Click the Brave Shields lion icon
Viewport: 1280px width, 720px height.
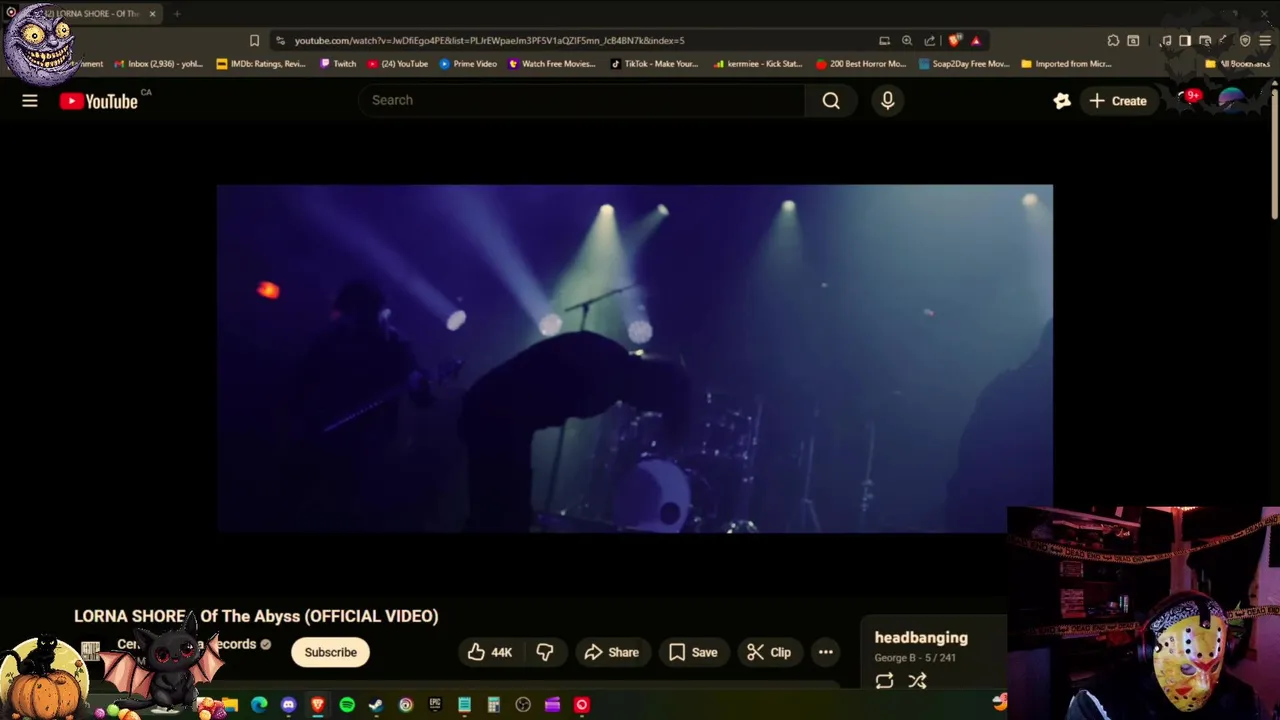pos(955,41)
